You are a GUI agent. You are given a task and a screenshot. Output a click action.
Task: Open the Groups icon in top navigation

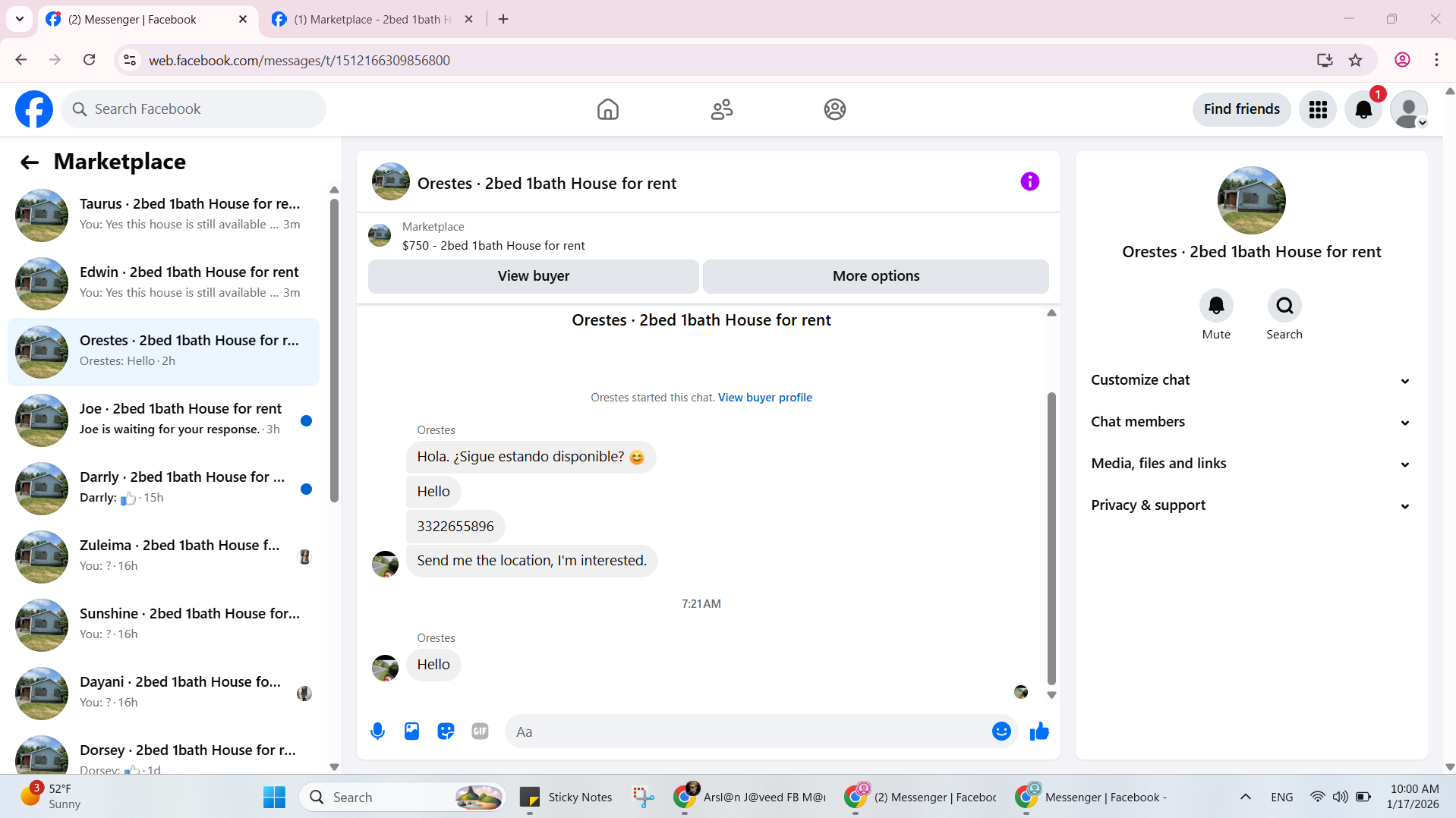pos(834,109)
